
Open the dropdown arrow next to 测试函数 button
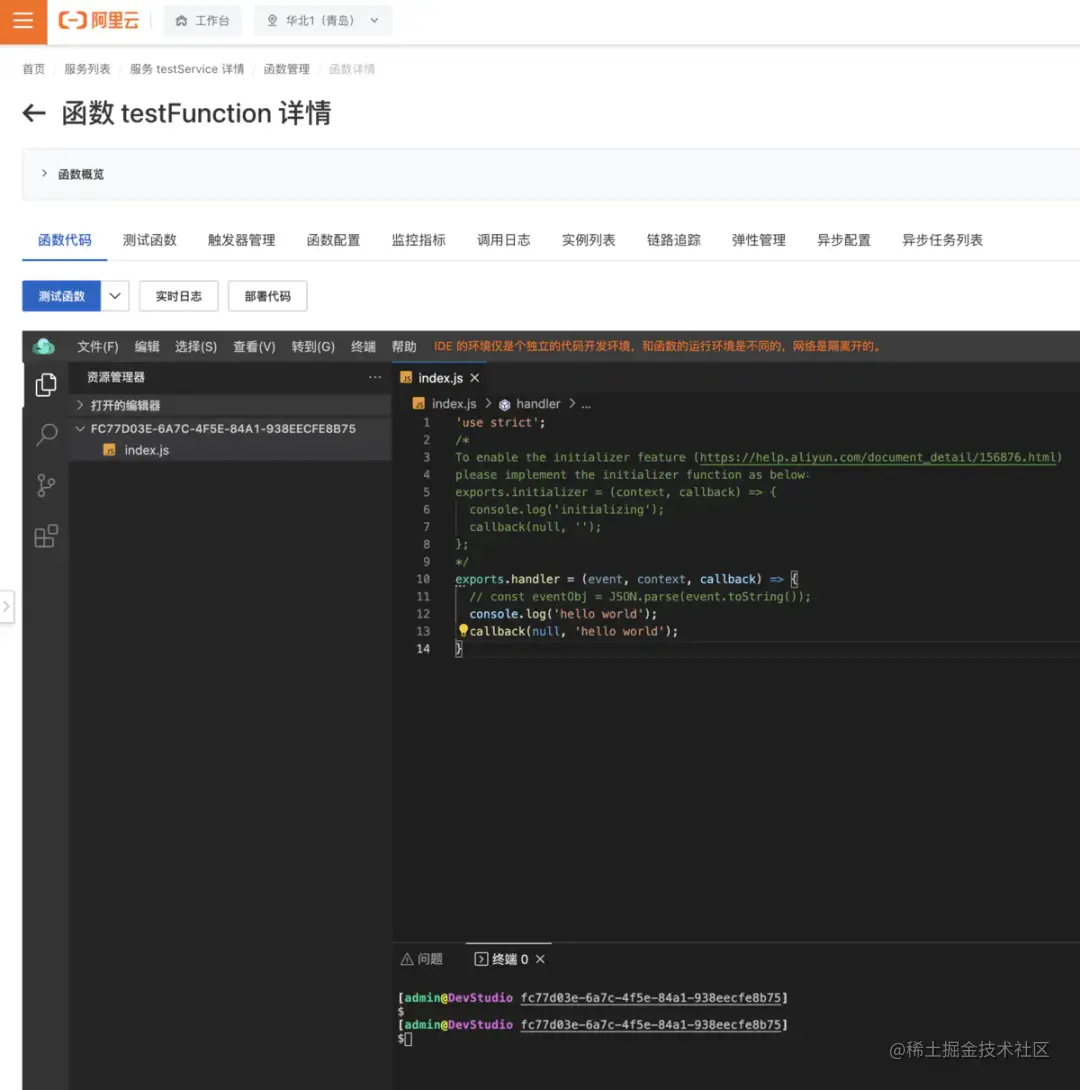[115, 296]
